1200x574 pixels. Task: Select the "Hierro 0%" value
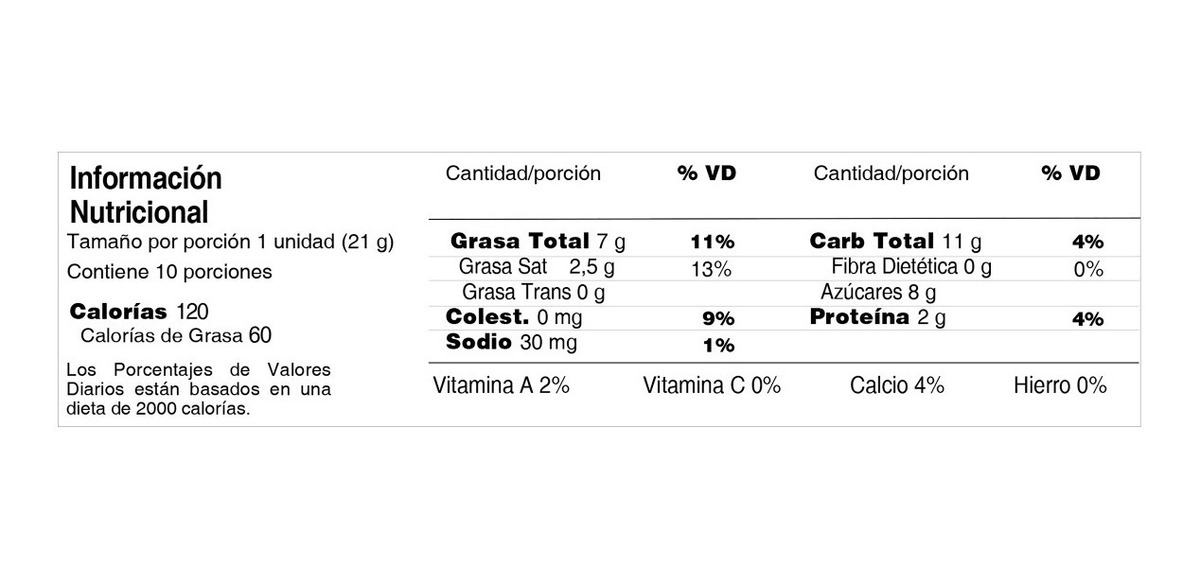coord(1060,386)
